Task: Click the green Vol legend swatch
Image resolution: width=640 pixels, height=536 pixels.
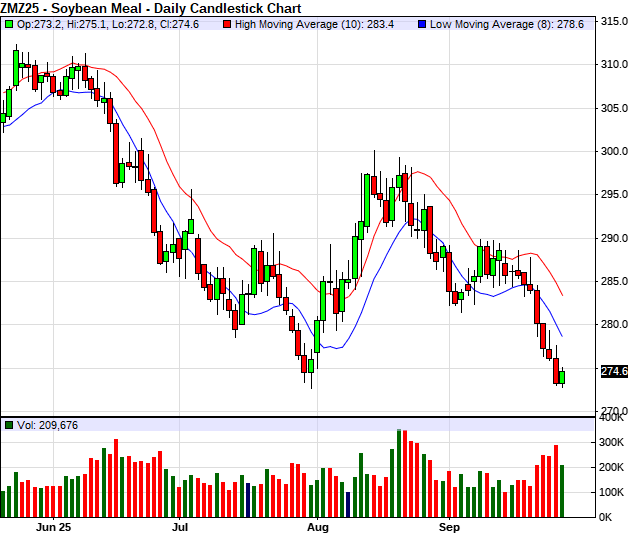Action: tap(9, 425)
